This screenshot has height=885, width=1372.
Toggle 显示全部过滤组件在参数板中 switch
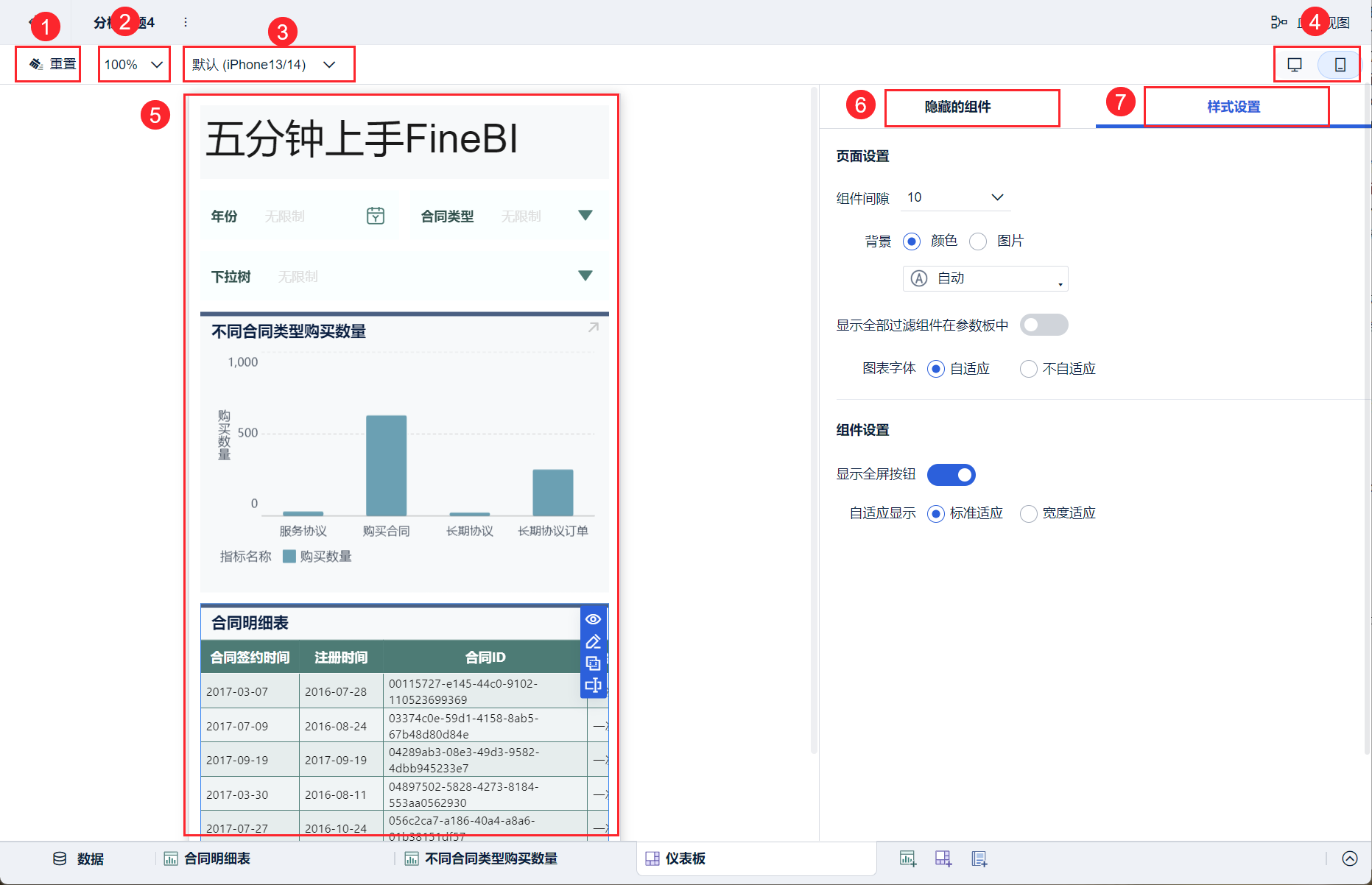coord(1044,325)
